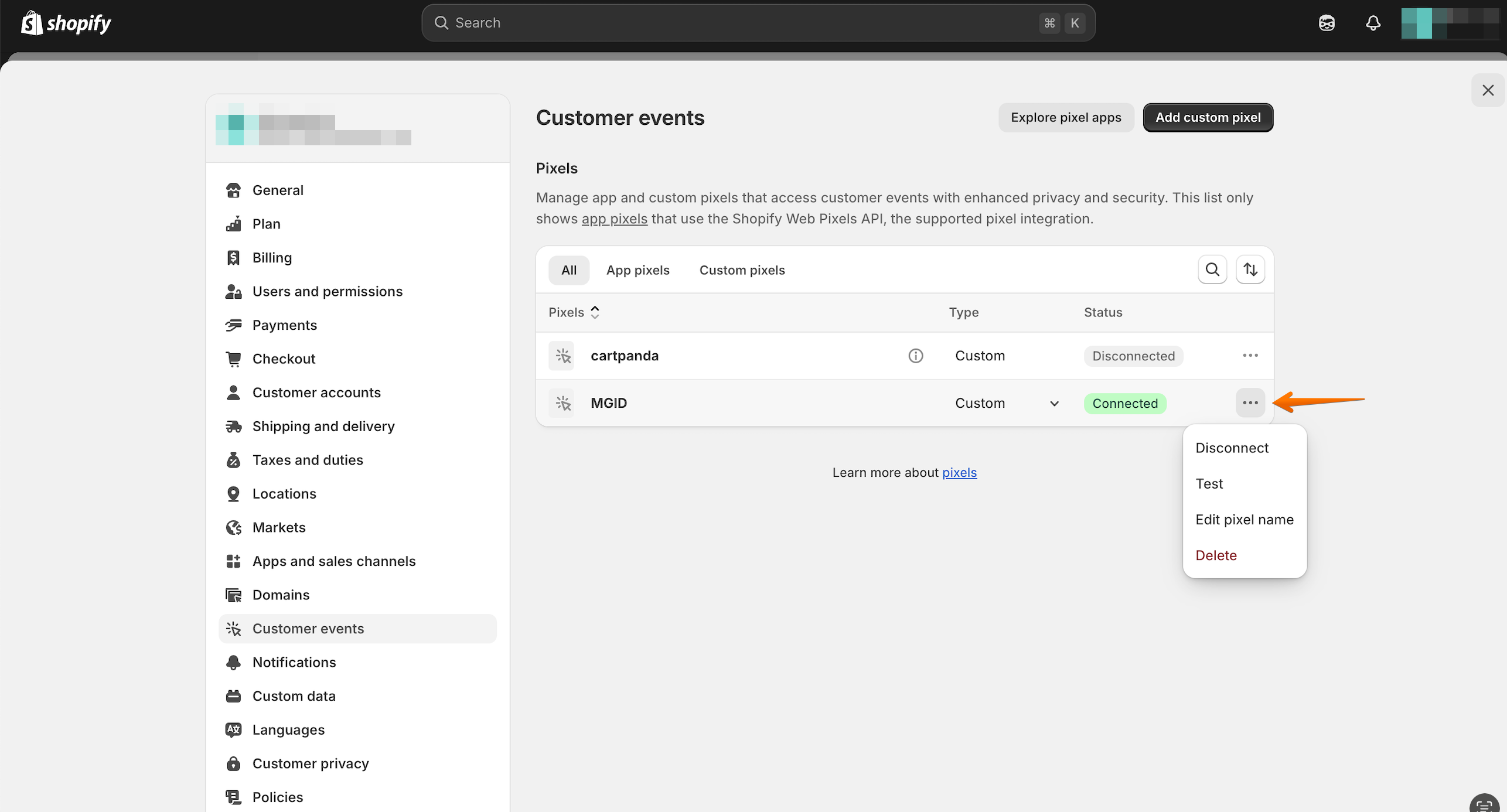Image resolution: width=1507 pixels, height=812 pixels.
Task: Click the Shopify logo
Action: click(x=66, y=23)
